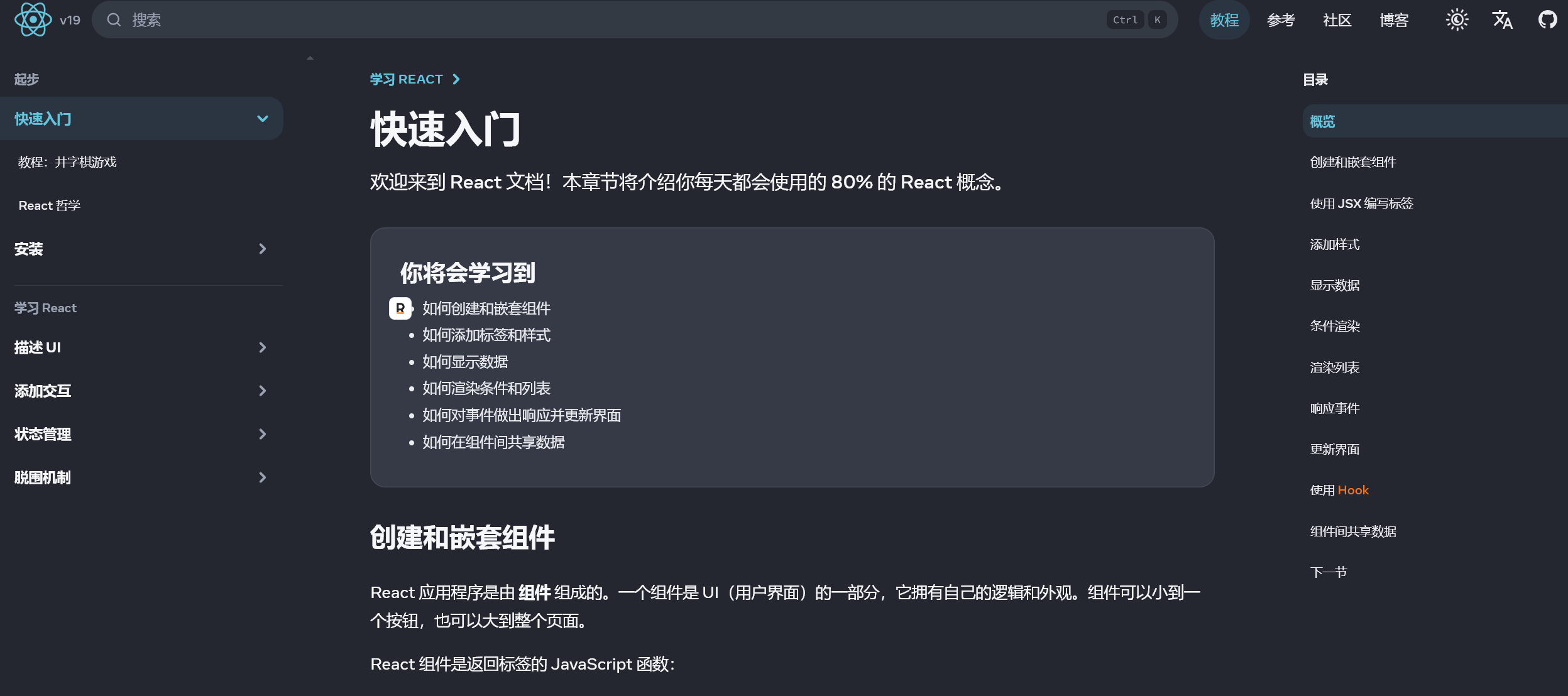Screen dimensions: 1568x696
Task: Open React 哲学 sidebar item
Action: point(50,205)
